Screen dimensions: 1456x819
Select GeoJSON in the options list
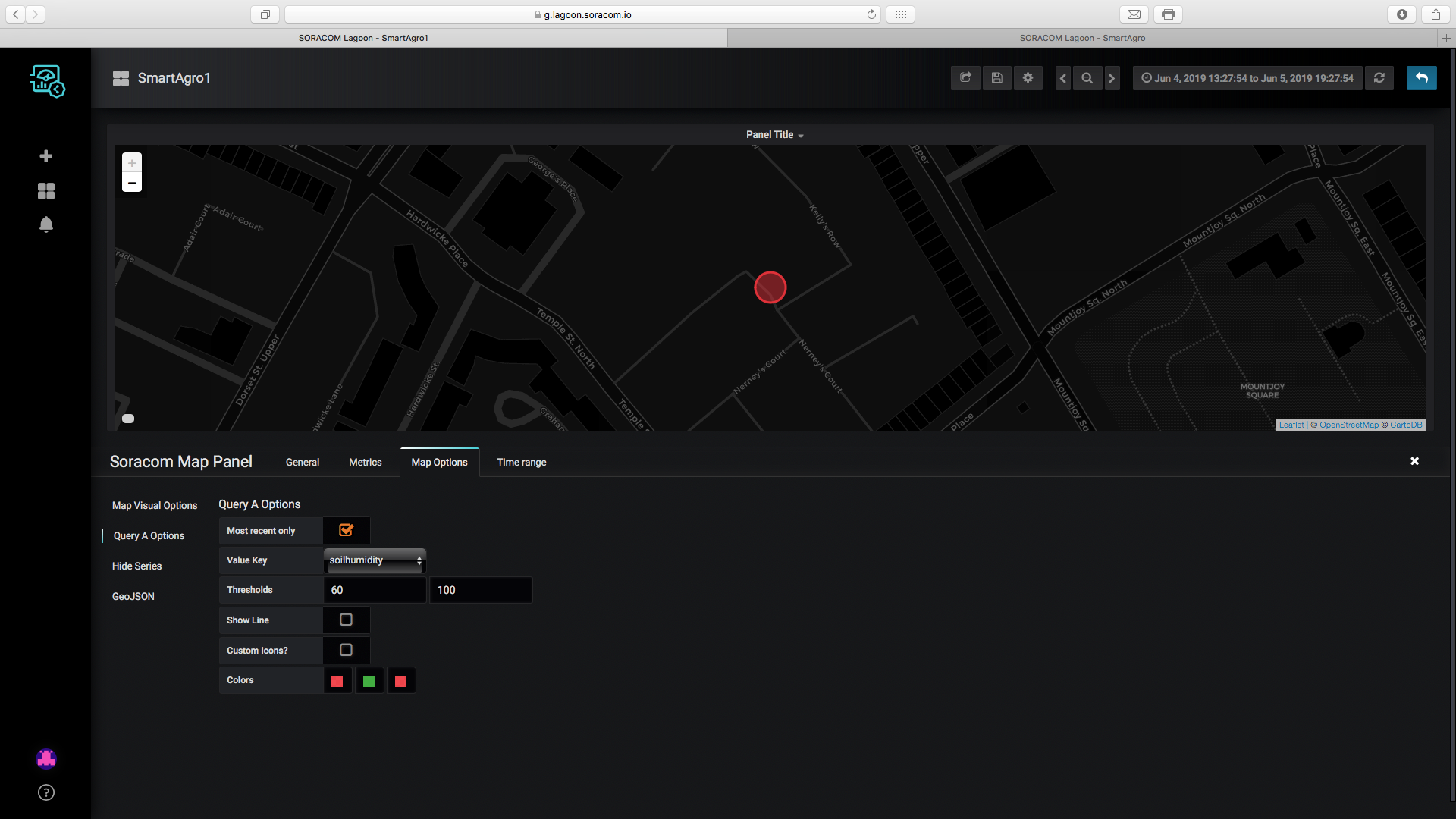133,596
